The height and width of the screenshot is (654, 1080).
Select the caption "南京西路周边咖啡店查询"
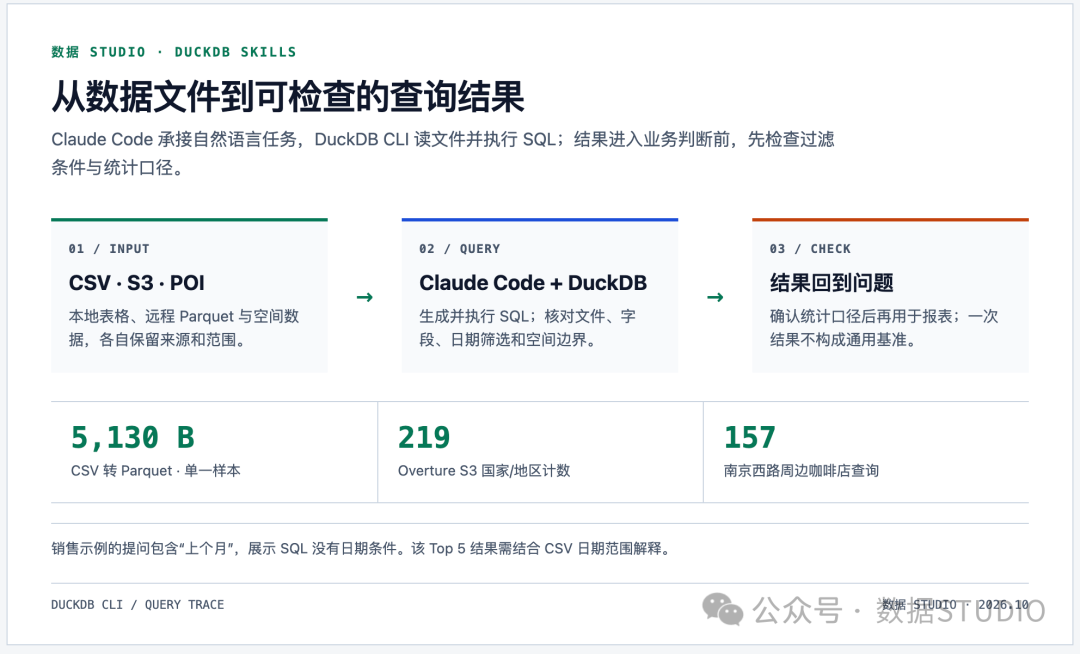[801, 471]
